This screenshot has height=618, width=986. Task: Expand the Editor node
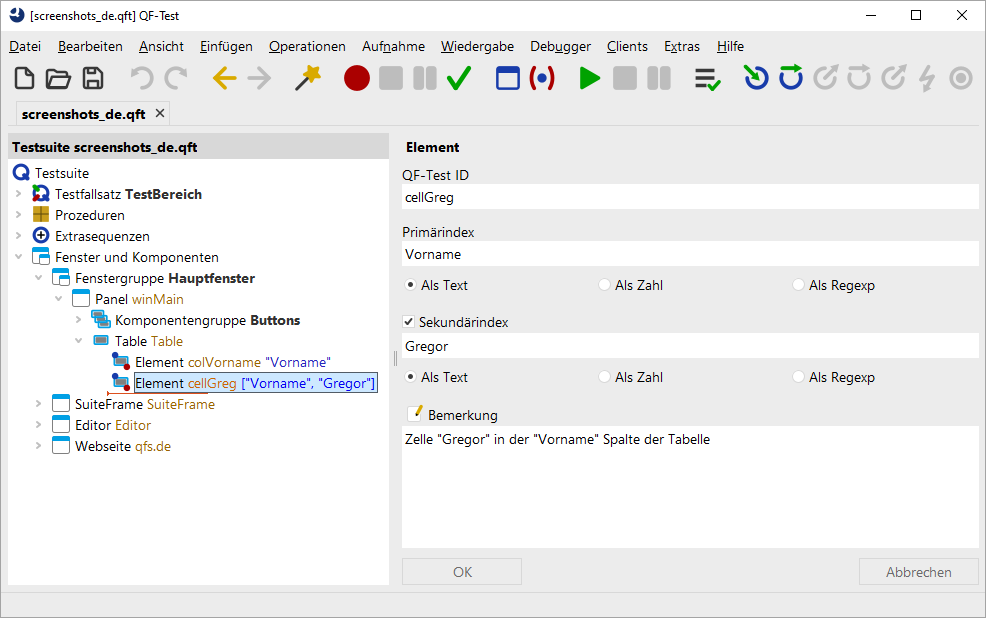38,425
